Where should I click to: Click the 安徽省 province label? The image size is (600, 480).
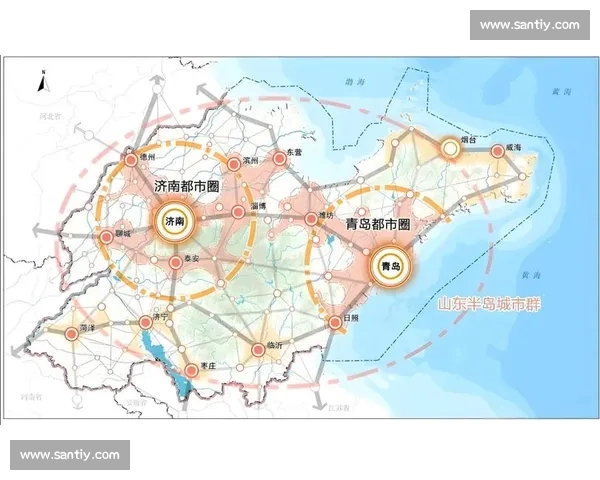pyautogui.click(x=137, y=402)
